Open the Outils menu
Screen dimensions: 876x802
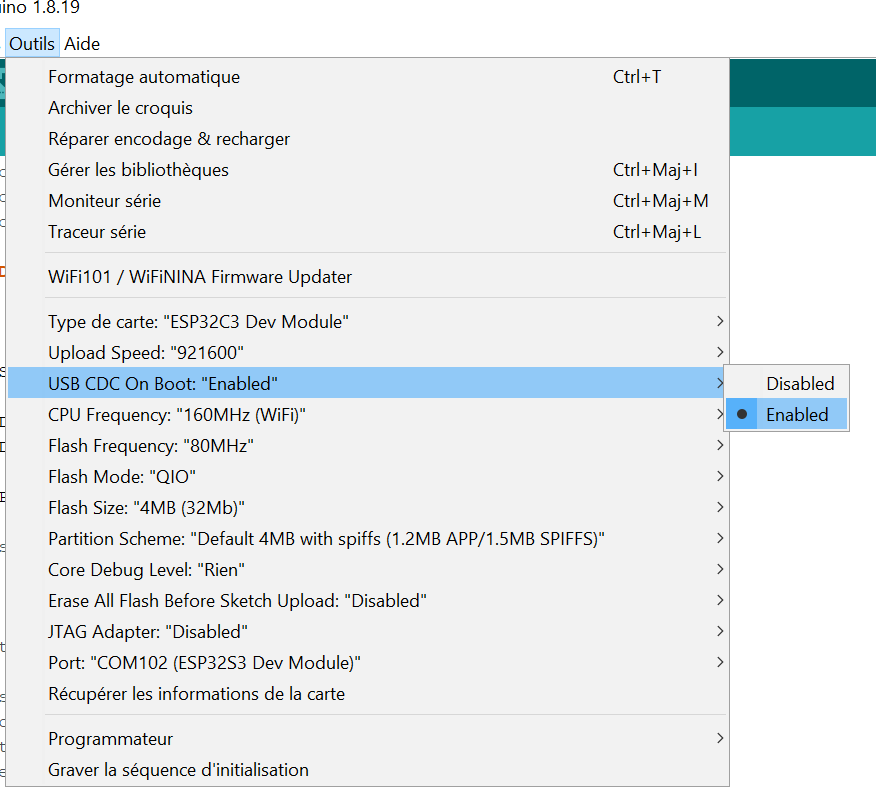[x=32, y=44]
